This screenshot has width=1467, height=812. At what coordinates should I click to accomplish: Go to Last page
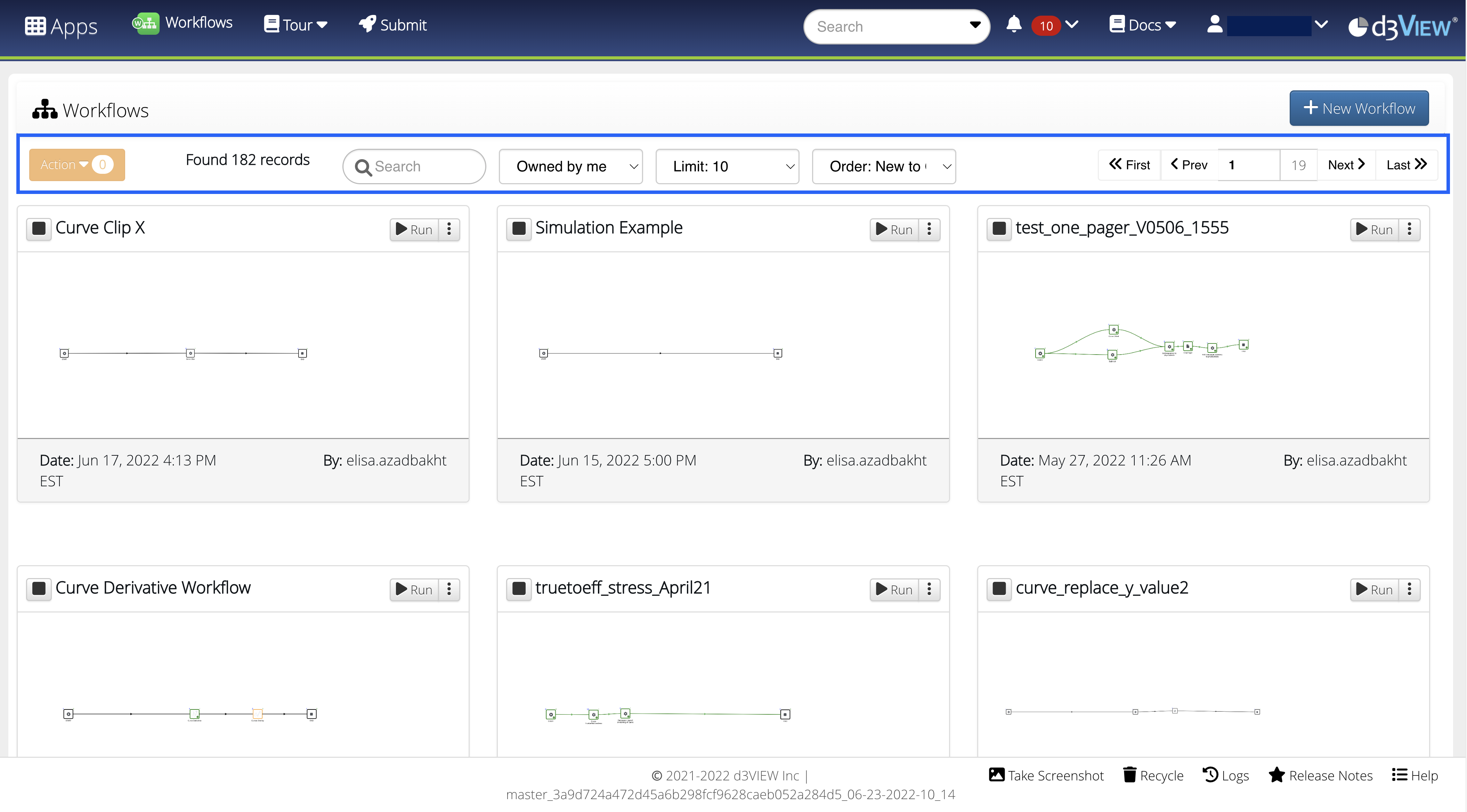1407,164
